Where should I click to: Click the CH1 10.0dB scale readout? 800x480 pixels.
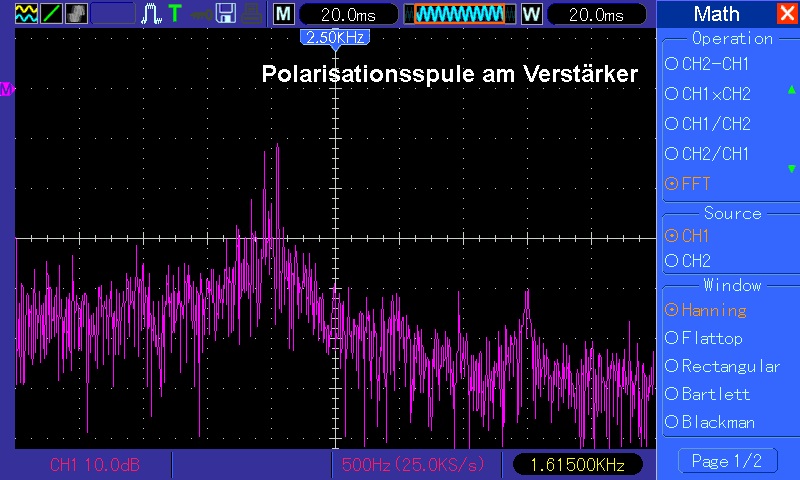tap(95, 465)
